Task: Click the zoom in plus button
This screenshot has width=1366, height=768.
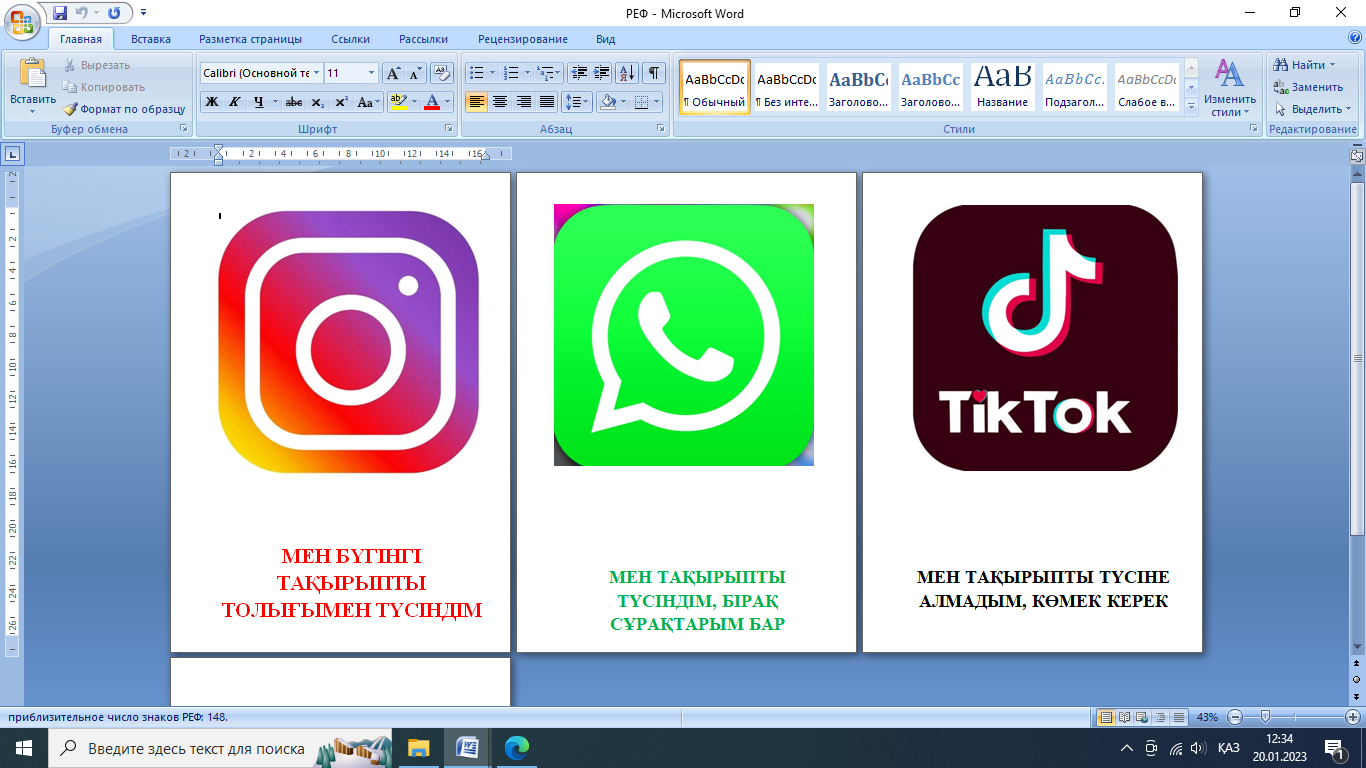Action: coord(1353,717)
